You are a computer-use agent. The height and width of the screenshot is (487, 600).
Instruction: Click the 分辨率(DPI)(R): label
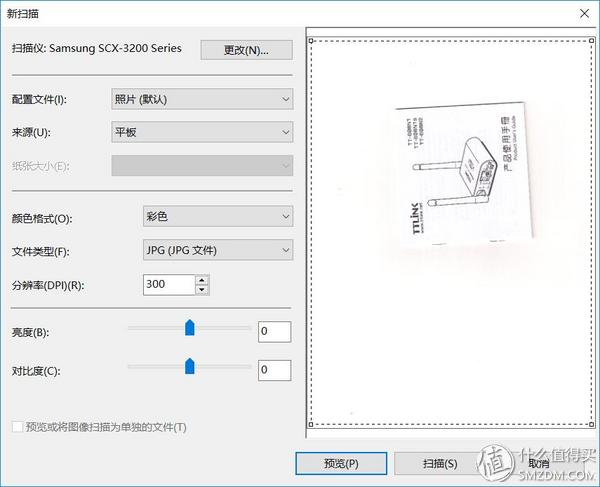click(x=48, y=285)
